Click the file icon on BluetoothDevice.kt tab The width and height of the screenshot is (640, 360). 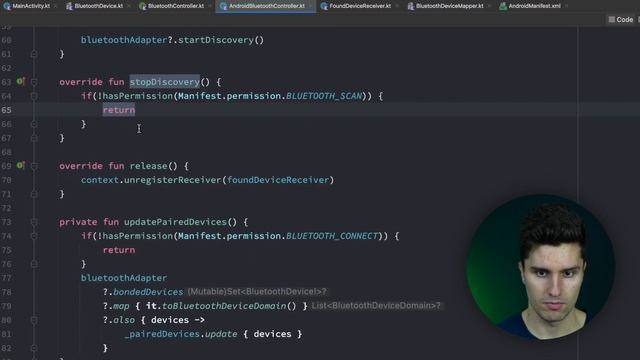69,6
